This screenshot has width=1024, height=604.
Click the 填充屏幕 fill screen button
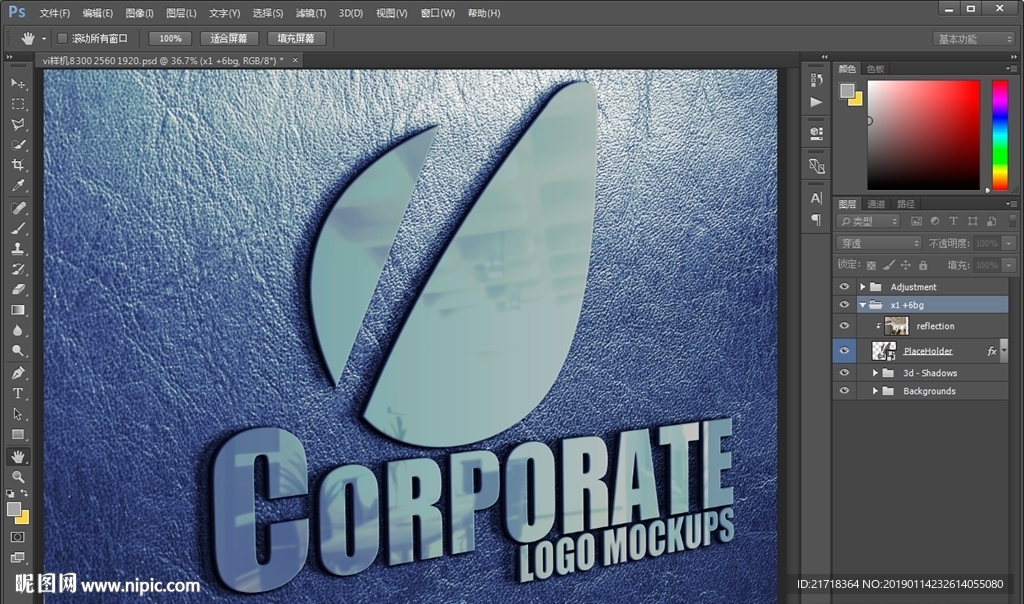296,39
